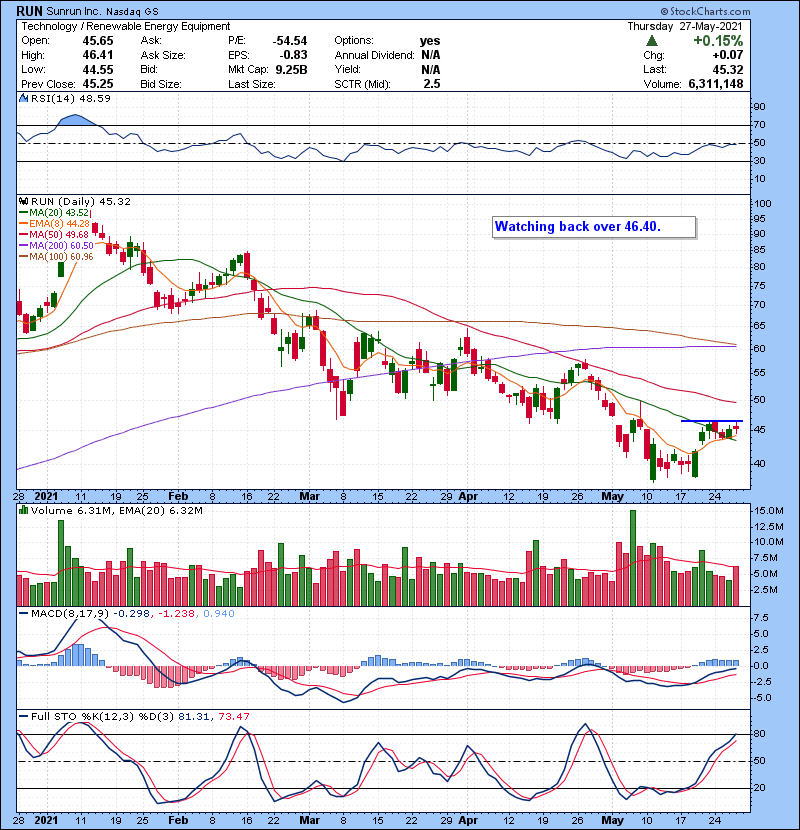This screenshot has height=830, width=800.
Task: Click the RSI panel indicator icon
Action: click(23, 98)
